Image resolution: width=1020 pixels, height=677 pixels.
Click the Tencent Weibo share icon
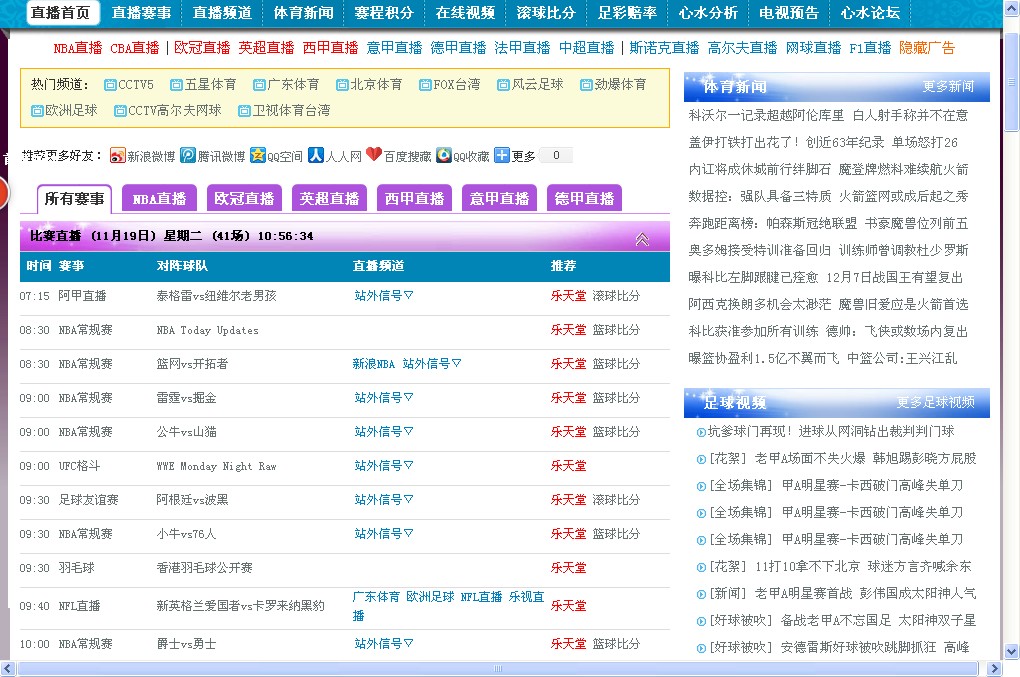(x=188, y=155)
